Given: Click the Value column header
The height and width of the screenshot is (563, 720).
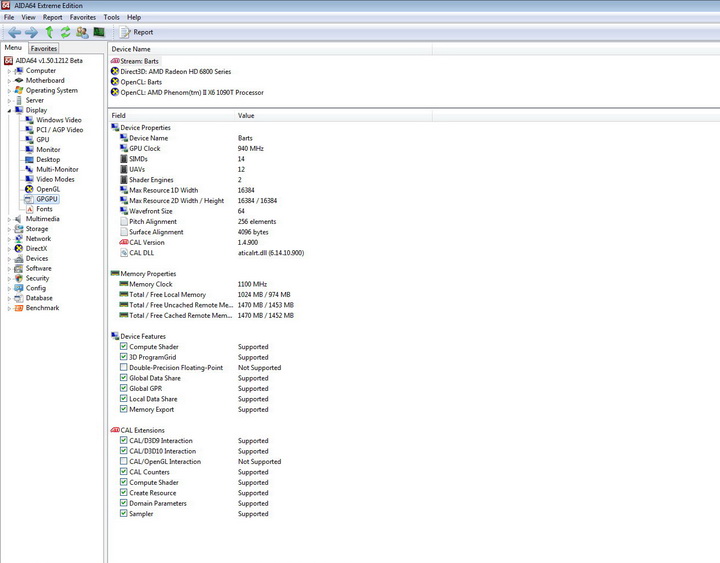Looking at the screenshot, I should pos(333,116).
